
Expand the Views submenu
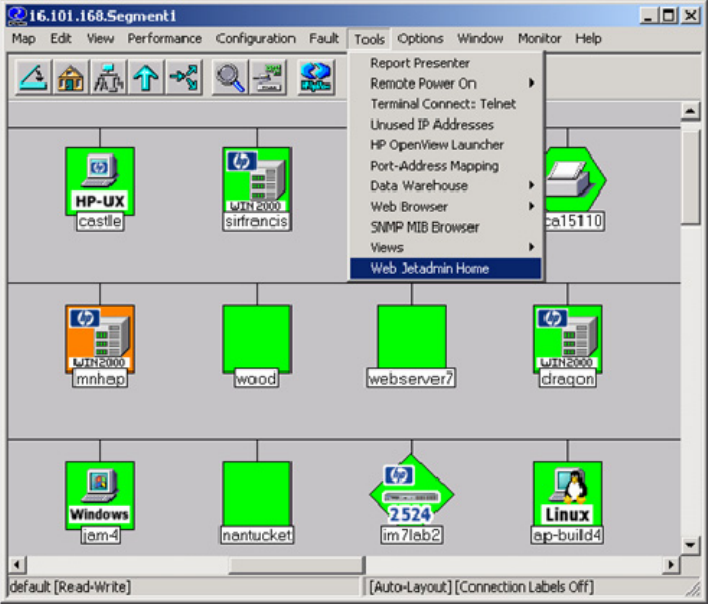click(x=446, y=247)
